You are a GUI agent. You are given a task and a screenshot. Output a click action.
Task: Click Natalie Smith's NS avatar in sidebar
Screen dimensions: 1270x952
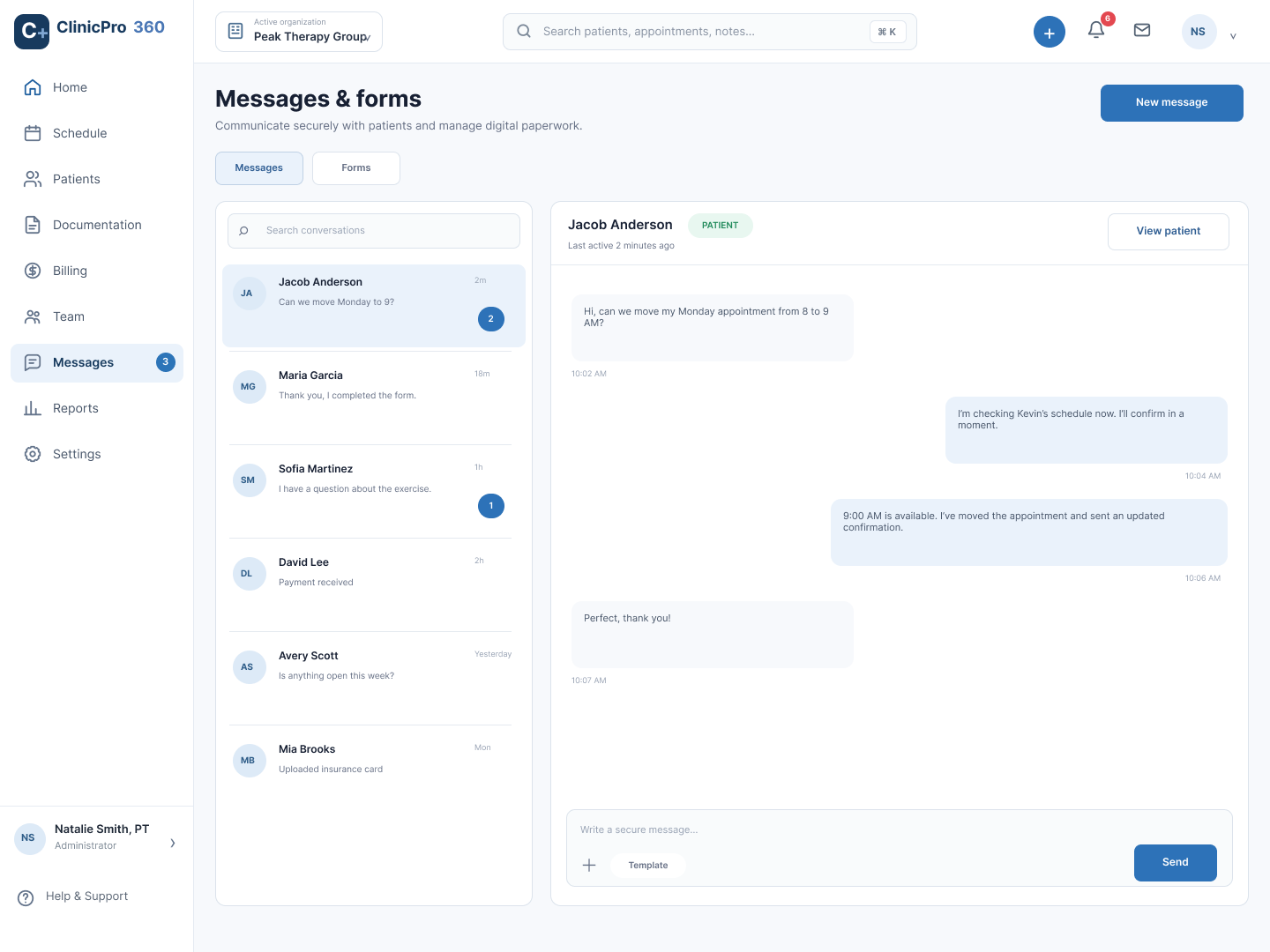click(x=30, y=838)
